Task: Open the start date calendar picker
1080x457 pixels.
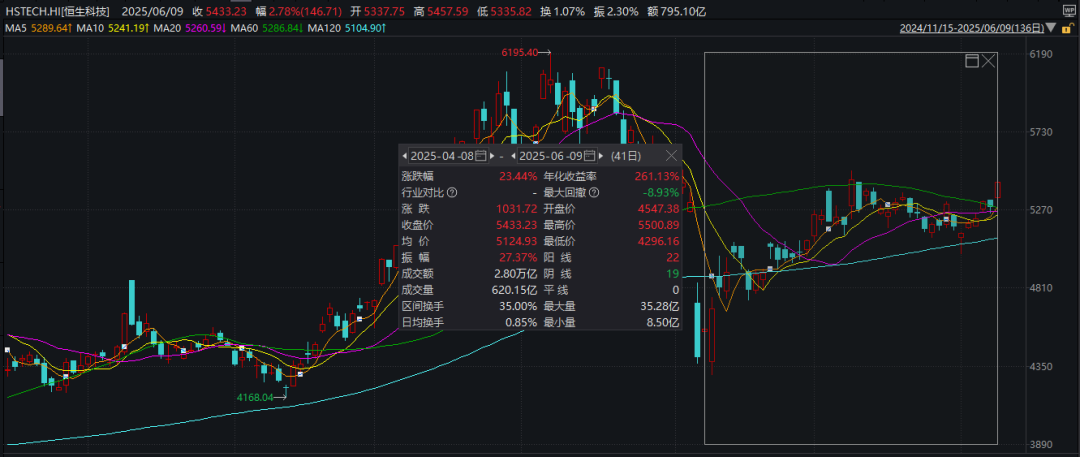Action: pos(480,156)
